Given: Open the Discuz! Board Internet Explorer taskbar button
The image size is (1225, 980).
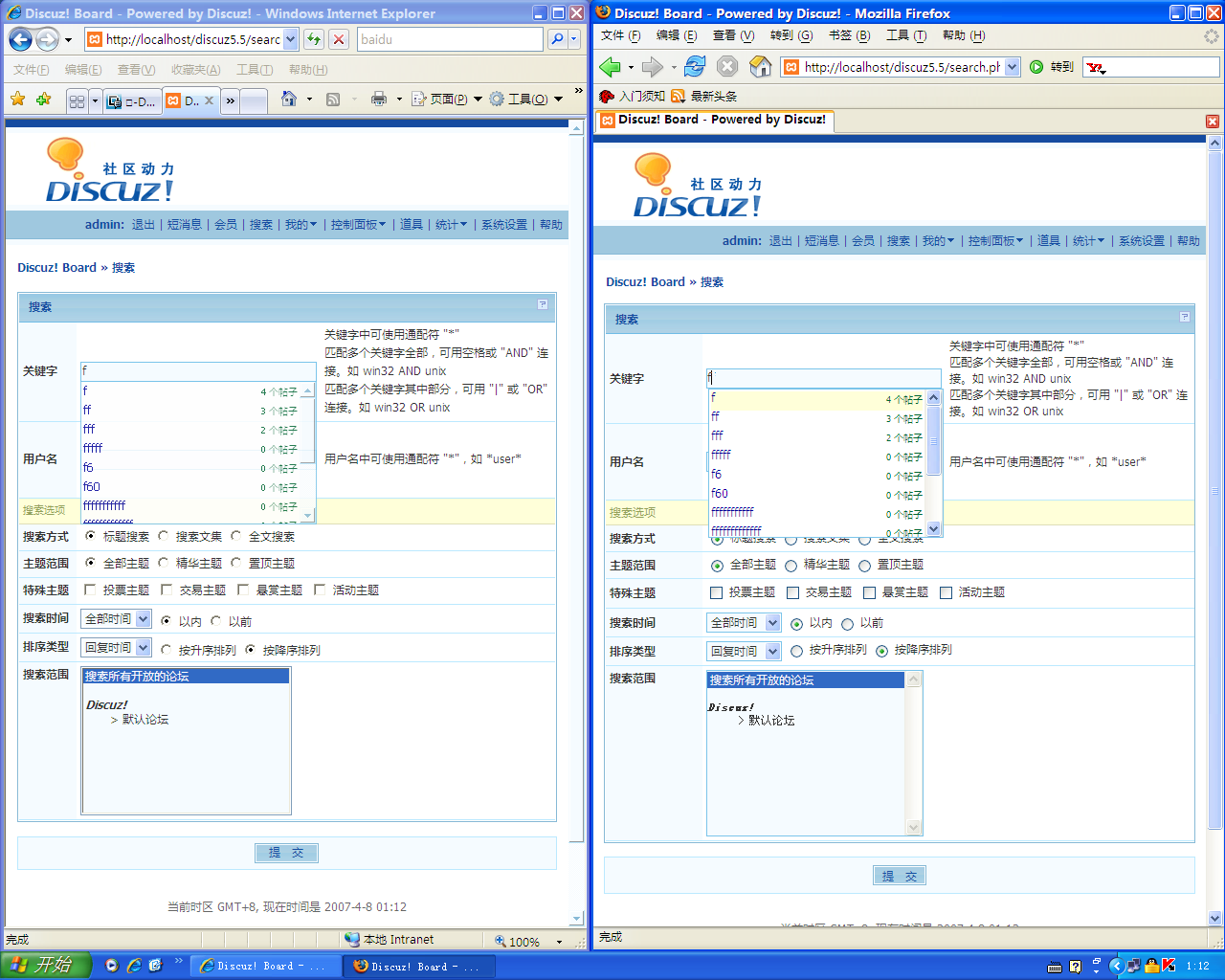Looking at the screenshot, I should [x=265, y=967].
